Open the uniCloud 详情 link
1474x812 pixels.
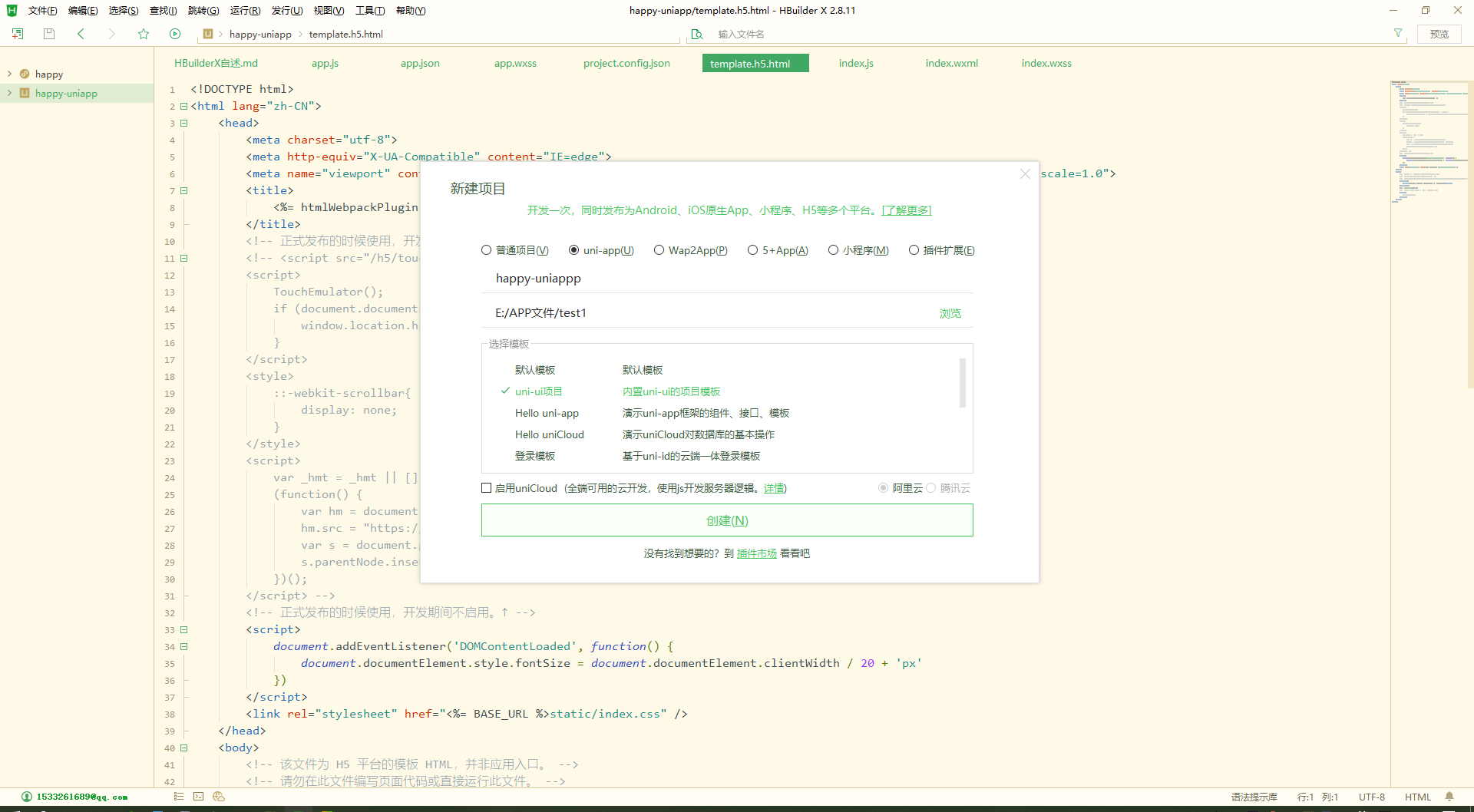(775, 488)
